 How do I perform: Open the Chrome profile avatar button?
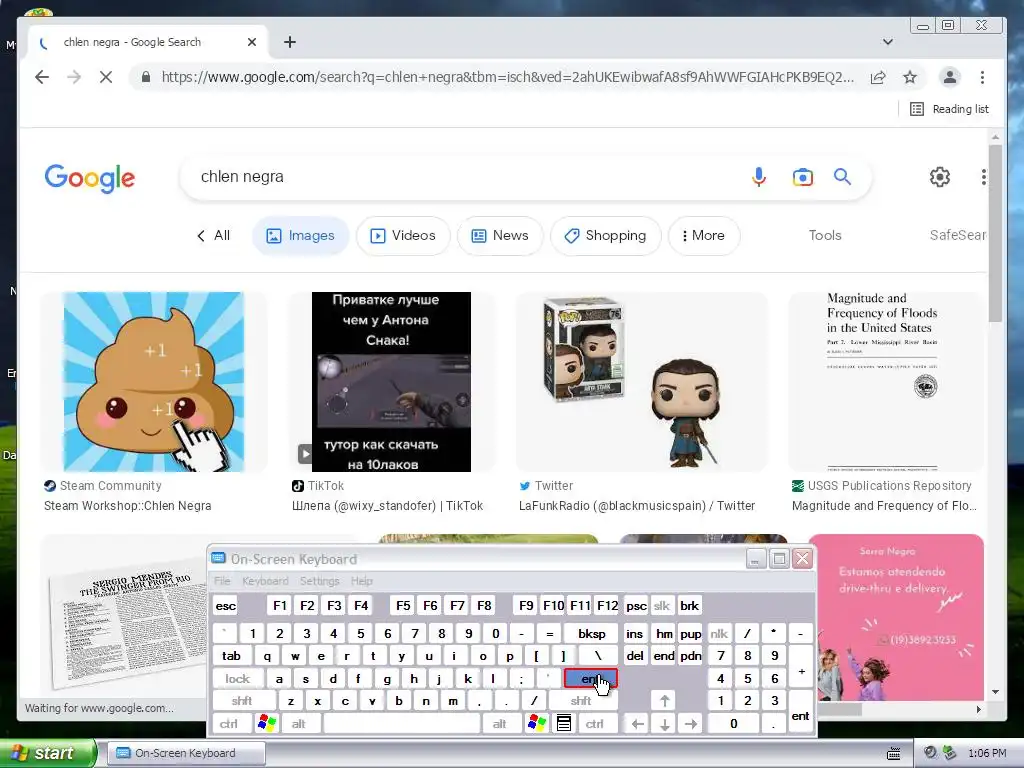click(950, 77)
